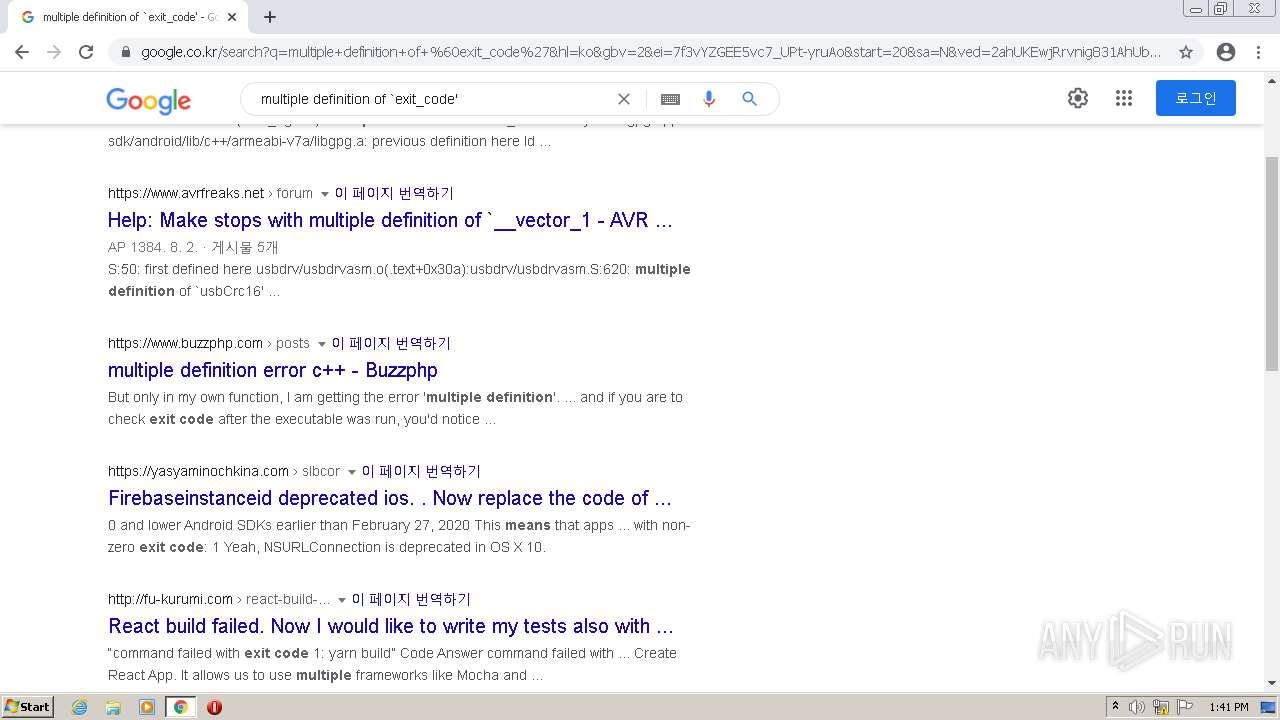The height and width of the screenshot is (720, 1280).
Task: Go forward to next page
Action: 54,52
